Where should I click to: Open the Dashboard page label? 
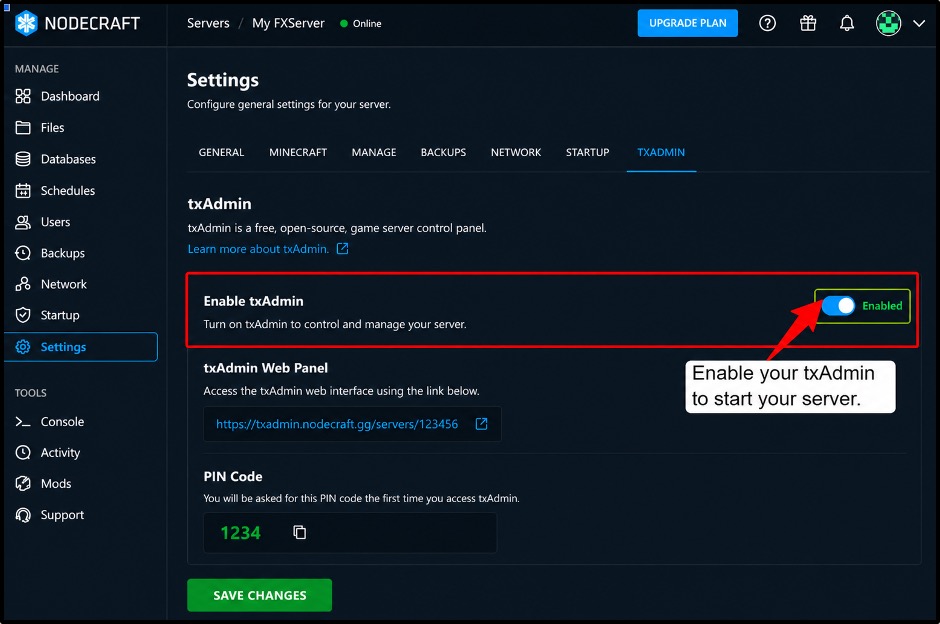point(70,97)
